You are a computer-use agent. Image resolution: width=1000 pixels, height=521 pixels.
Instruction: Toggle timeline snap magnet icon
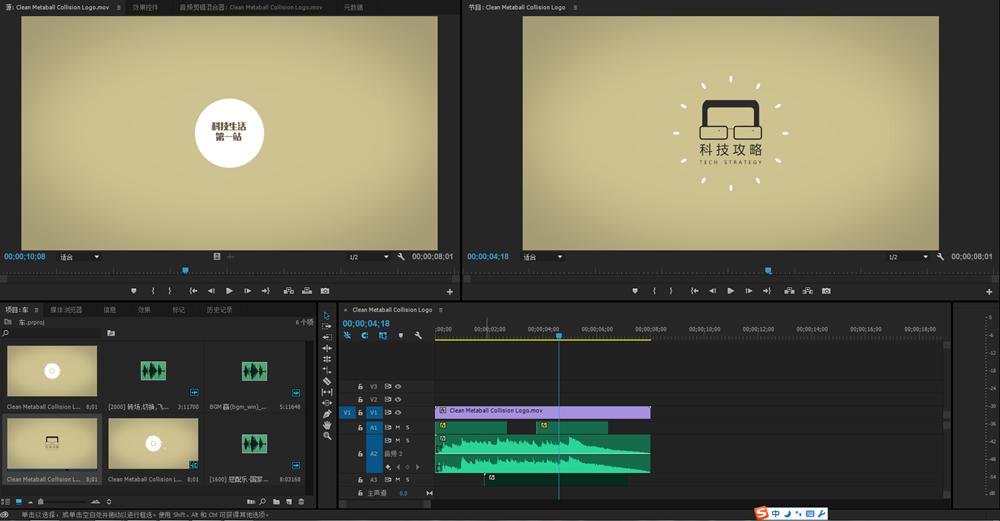365,336
